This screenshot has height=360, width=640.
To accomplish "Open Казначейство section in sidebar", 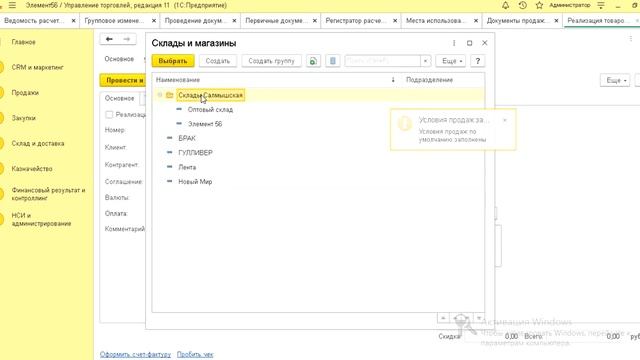I will [32, 169].
